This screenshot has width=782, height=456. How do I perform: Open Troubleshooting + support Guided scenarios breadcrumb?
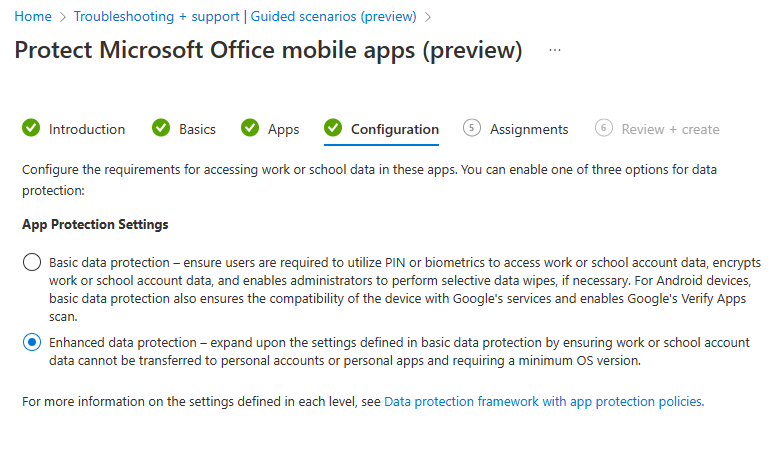point(245,16)
